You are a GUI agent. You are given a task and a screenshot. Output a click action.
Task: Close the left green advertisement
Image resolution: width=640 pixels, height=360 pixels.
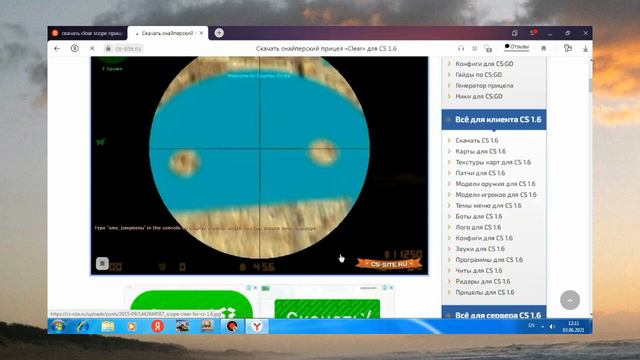click(x=256, y=288)
